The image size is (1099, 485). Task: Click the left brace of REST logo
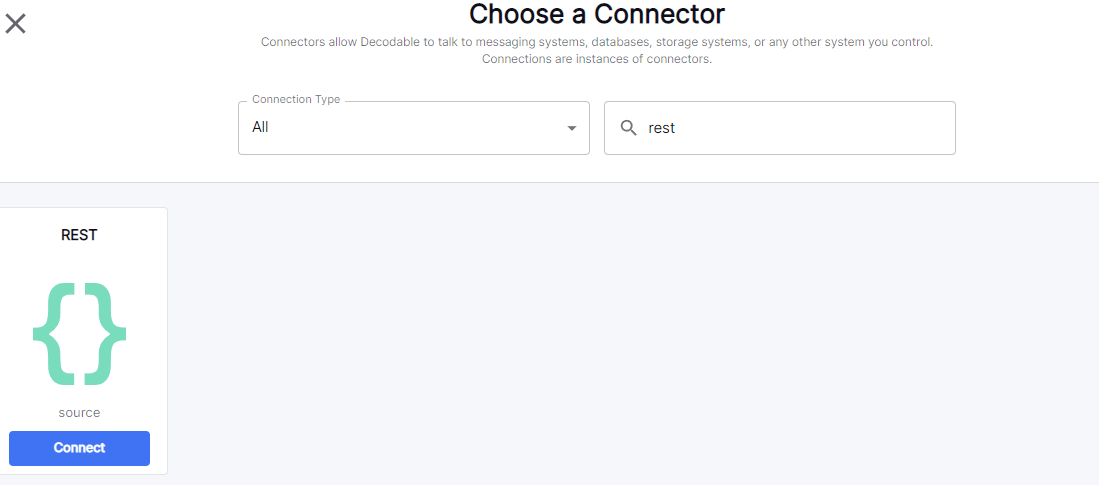point(54,334)
